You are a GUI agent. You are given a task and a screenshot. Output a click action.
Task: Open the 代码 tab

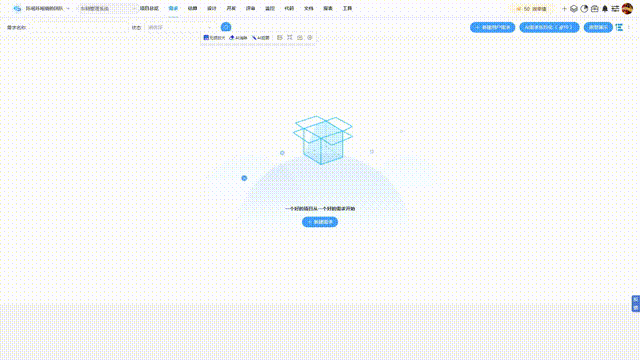coord(289,8)
